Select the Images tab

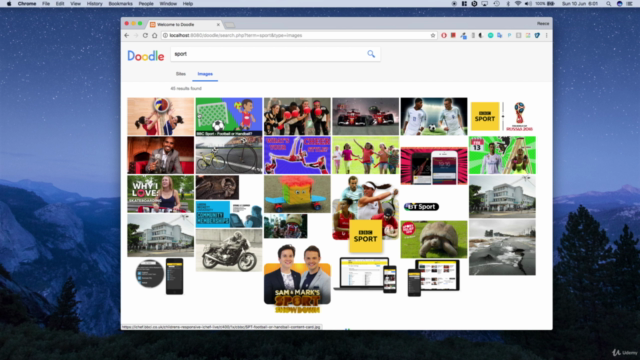click(205, 74)
